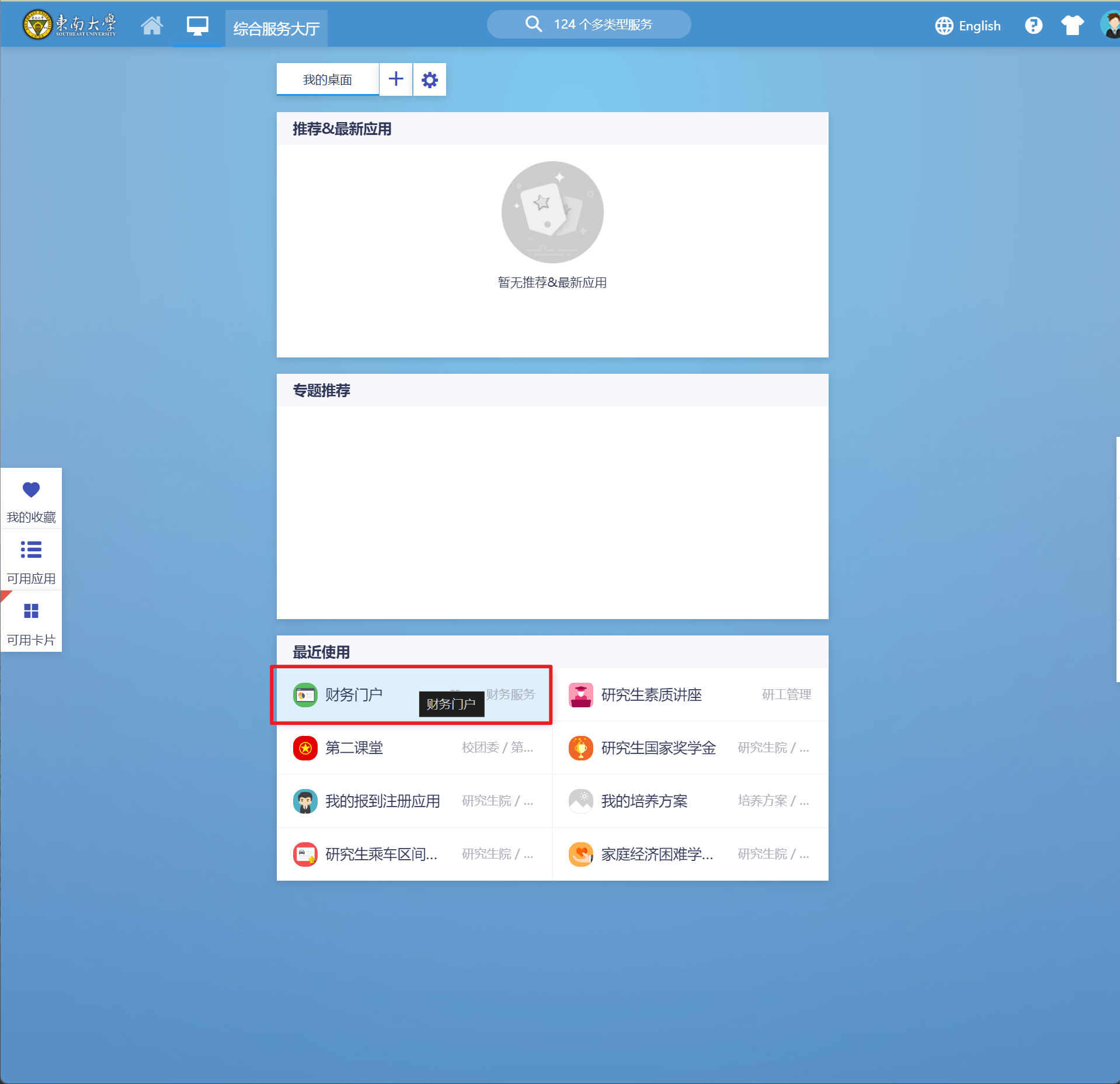This screenshot has width=1120, height=1084.
Task: Open the user avatar profile
Action: tap(1110, 26)
